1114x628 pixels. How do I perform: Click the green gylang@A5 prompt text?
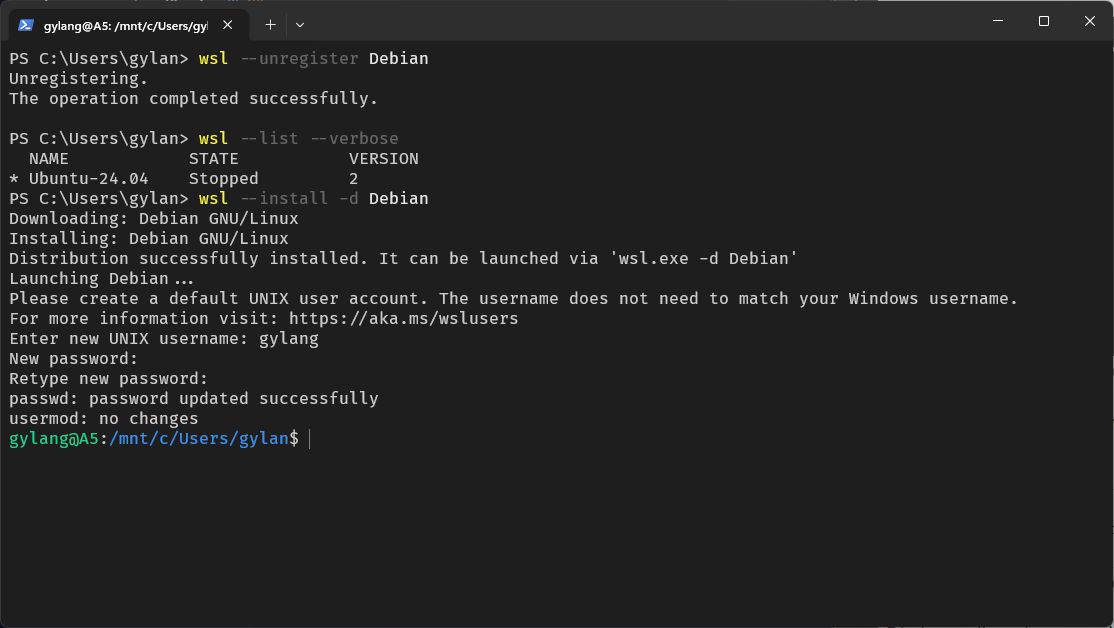pyautogui.click(x=53, y=438)
